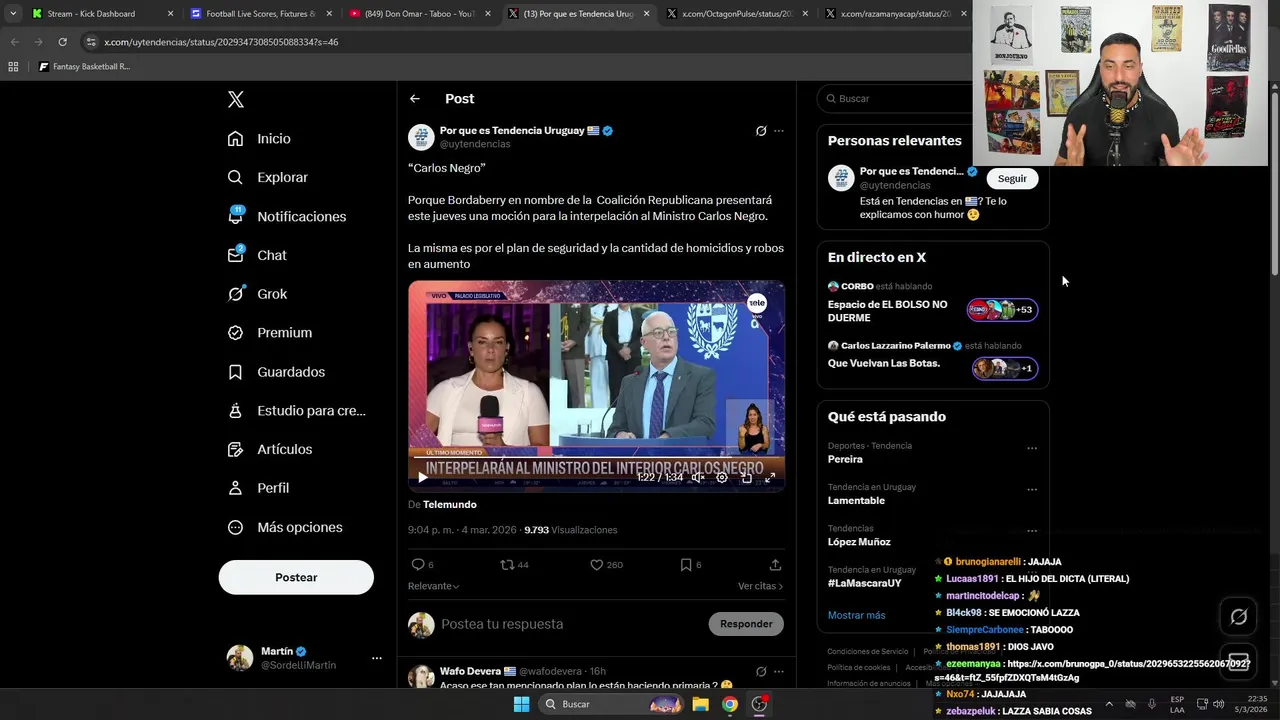The image size is (1280, 720).
Task: Open Artículos in the sidebar
Action: coord(269,449)
